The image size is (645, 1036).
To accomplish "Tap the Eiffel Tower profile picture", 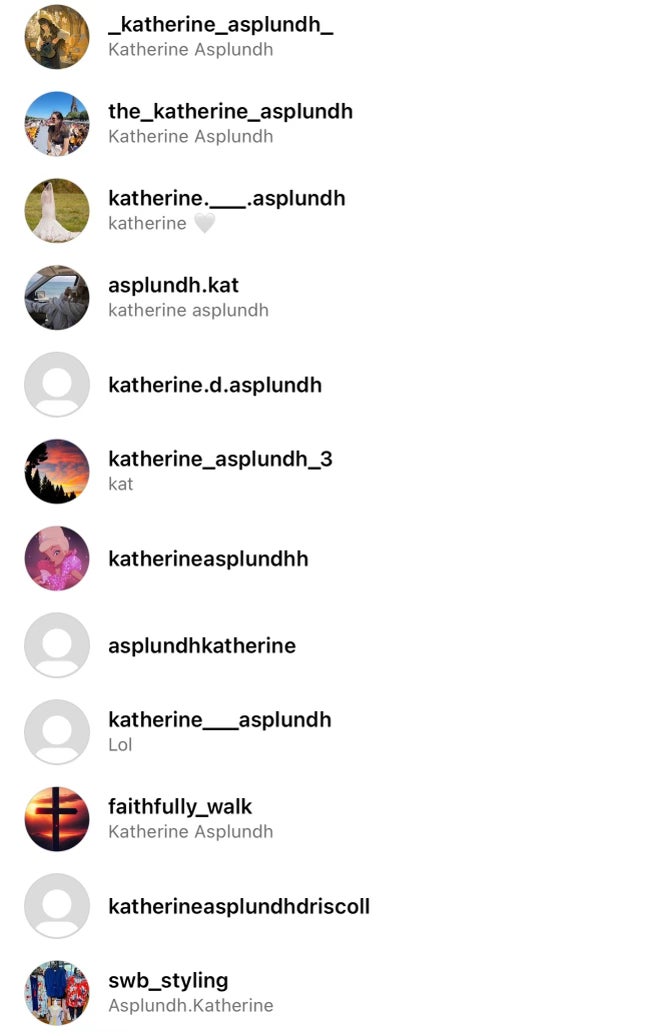I will click(57, 124).
